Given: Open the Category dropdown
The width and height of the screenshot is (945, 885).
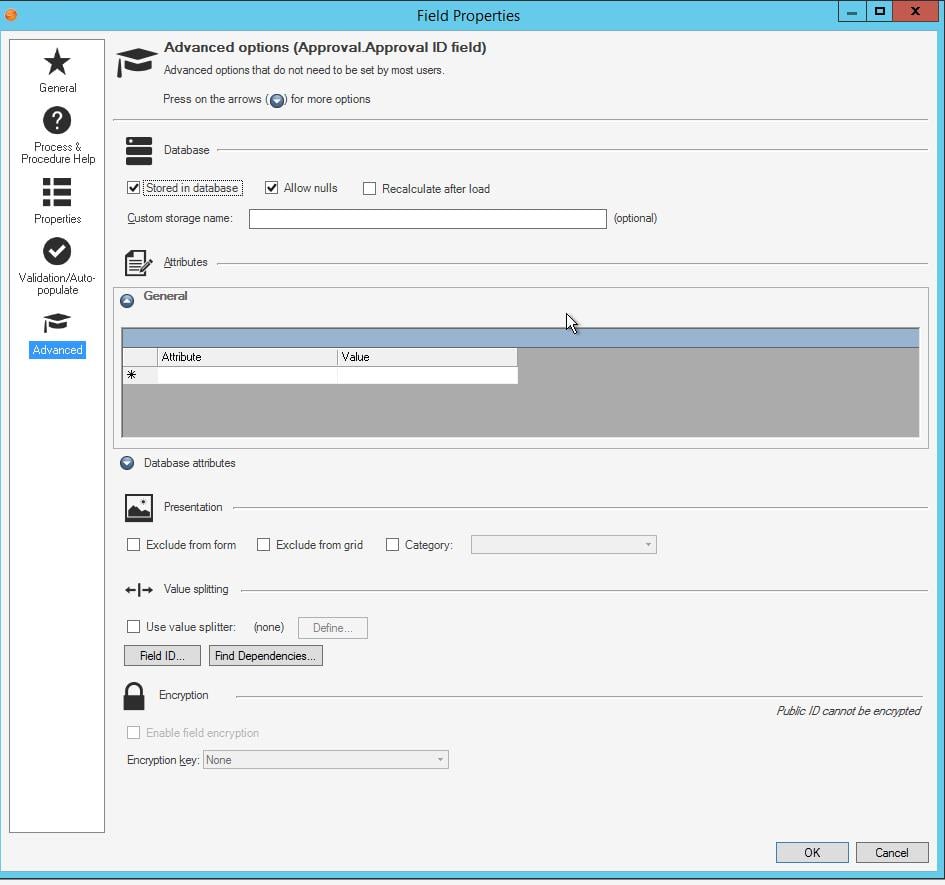Looking at the screenshot, I should (x=650, y=544).
